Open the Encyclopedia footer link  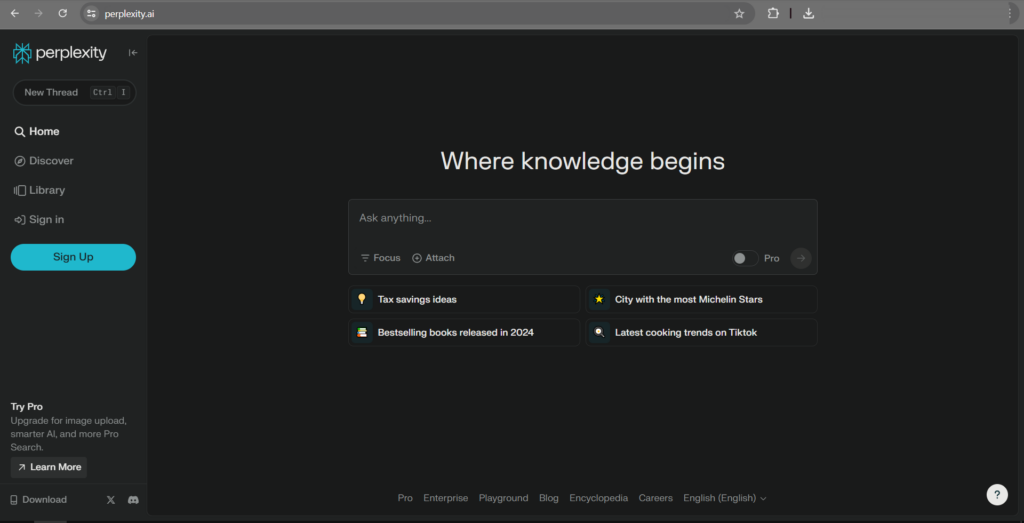click(x=598, y=498)
